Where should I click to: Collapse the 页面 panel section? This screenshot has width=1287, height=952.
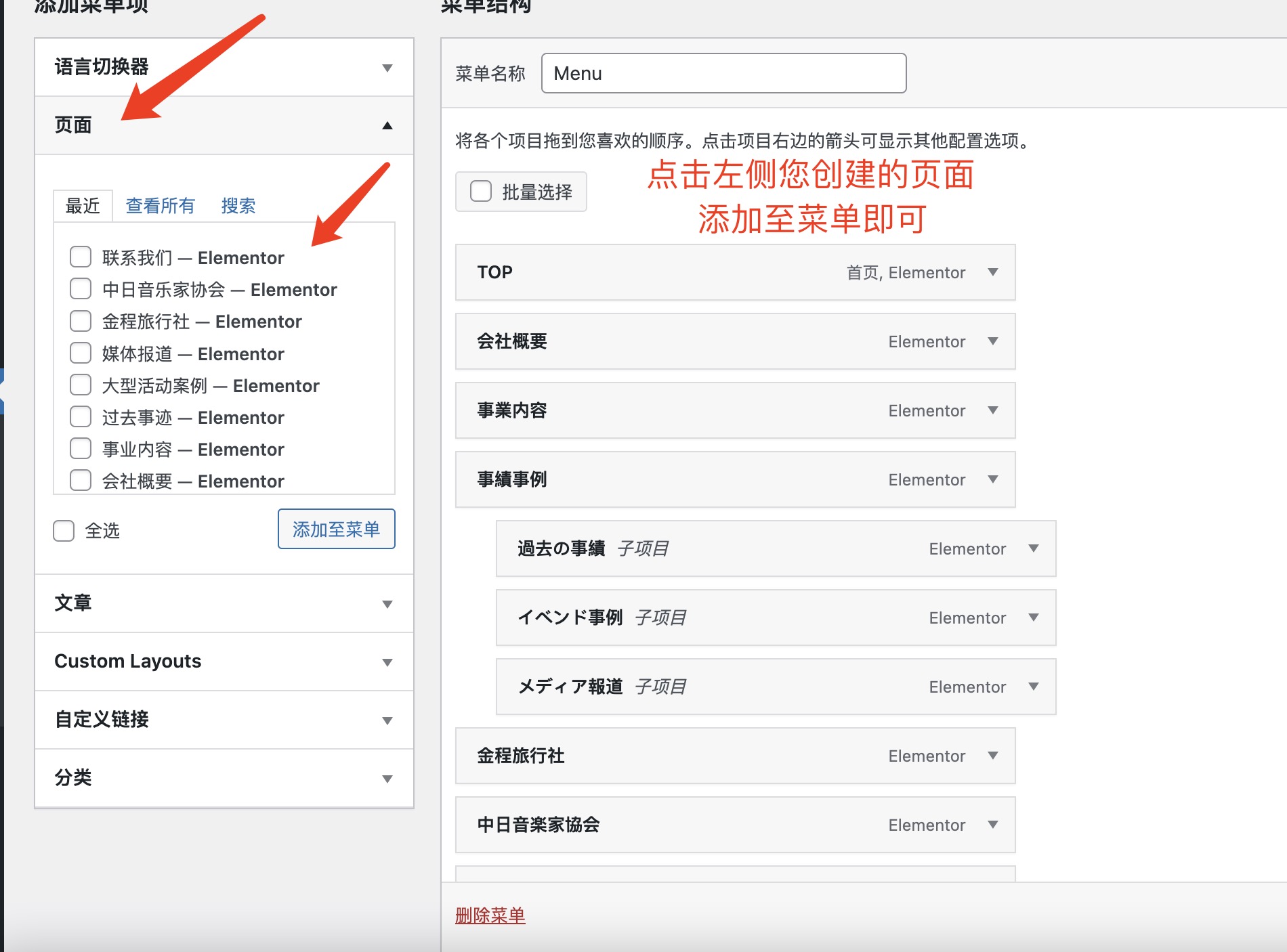click(387, 125)
